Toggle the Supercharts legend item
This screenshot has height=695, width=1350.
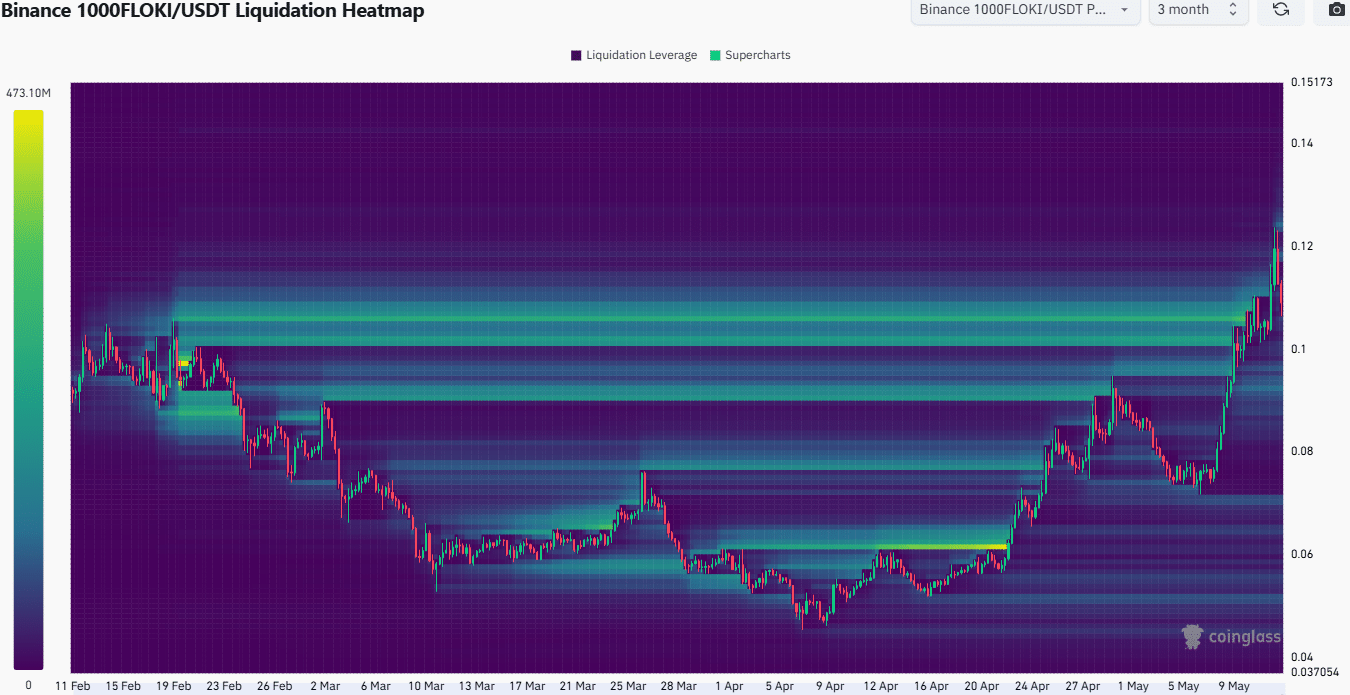pyautogui.click(x=750, y=55)
